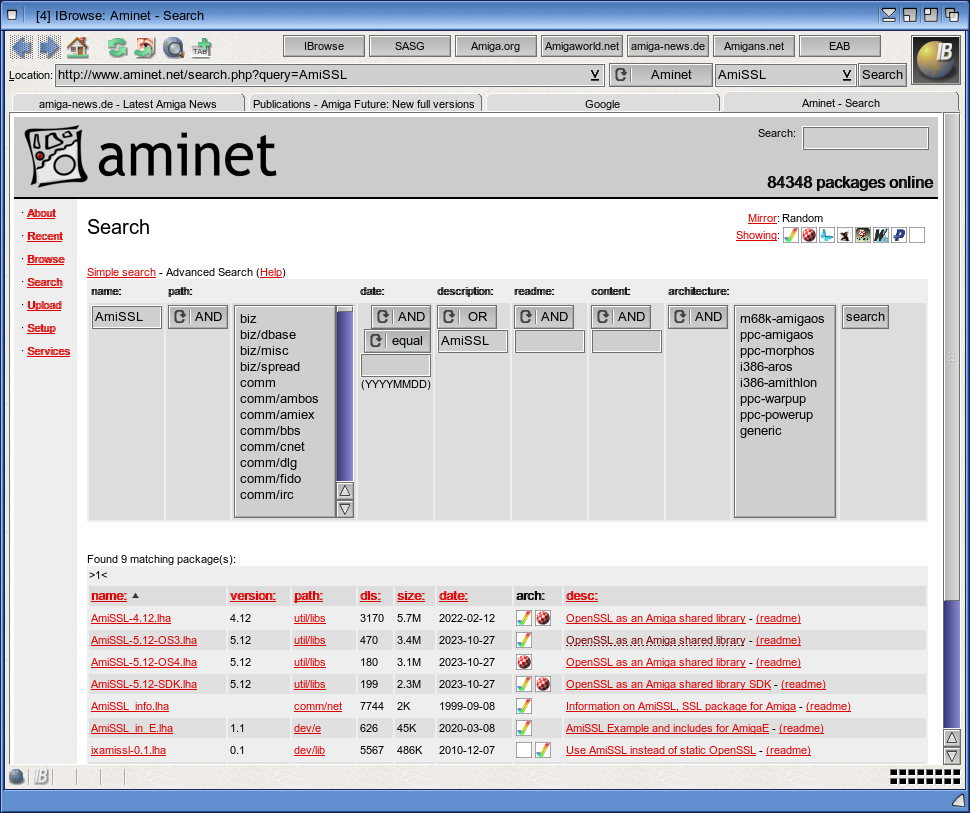The width and height of the screenshot is (970, 813).
Task: Cycle the date 'equal' comparison gadget
Action: coord(398,341)
